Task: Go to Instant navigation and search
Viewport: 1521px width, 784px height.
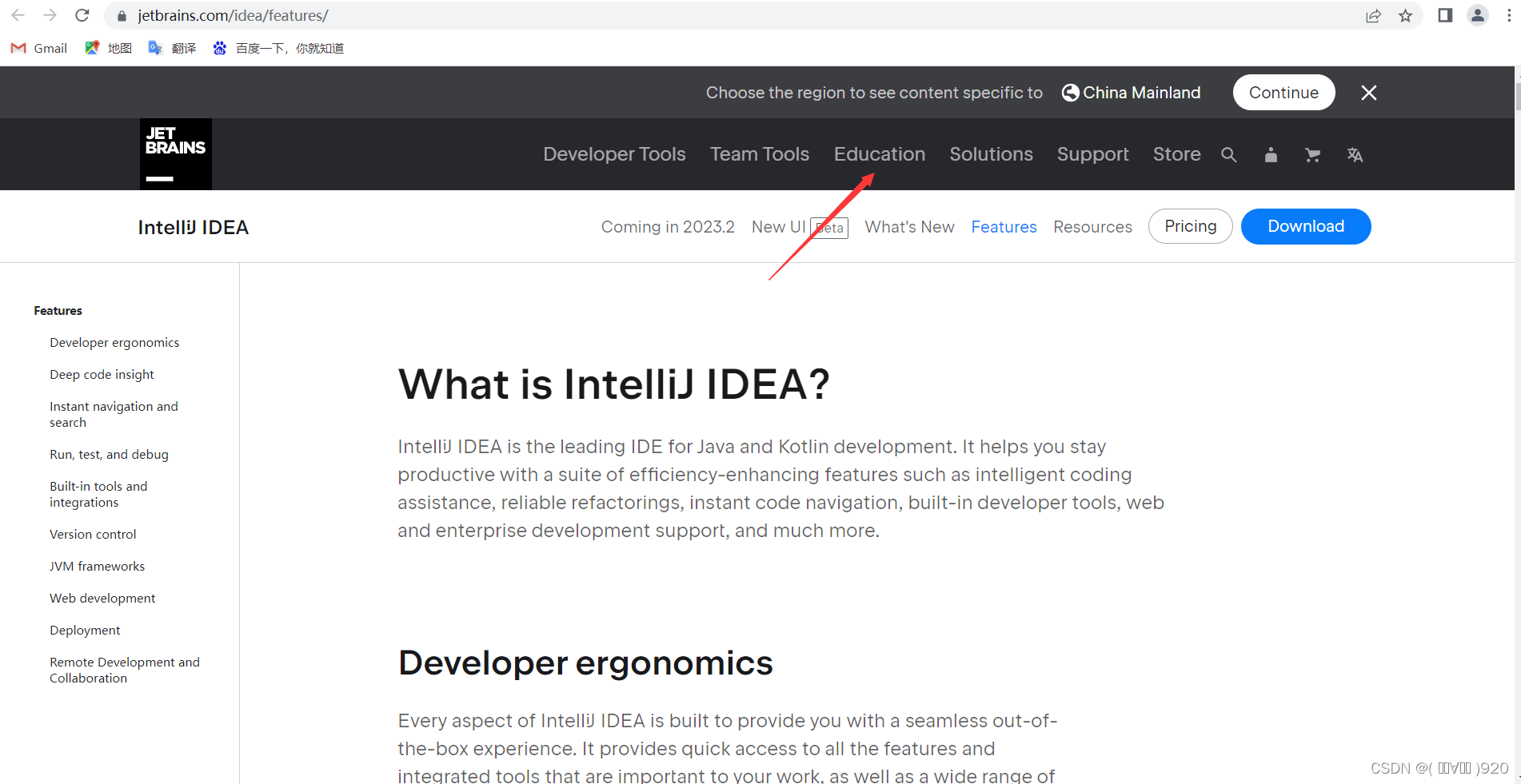Action: tap(114, 415)
